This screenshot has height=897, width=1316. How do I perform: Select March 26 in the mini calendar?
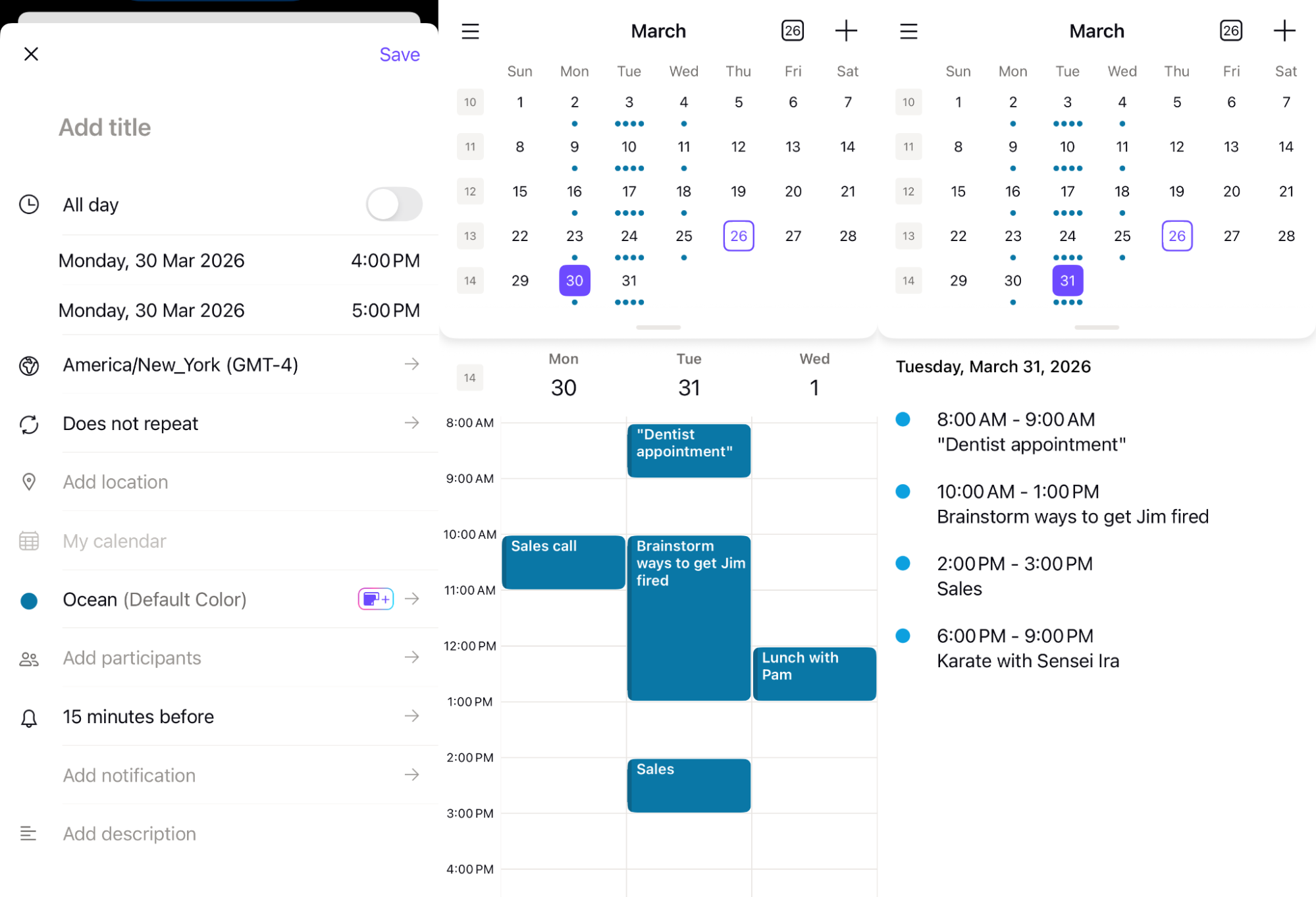tap(739, 235)
